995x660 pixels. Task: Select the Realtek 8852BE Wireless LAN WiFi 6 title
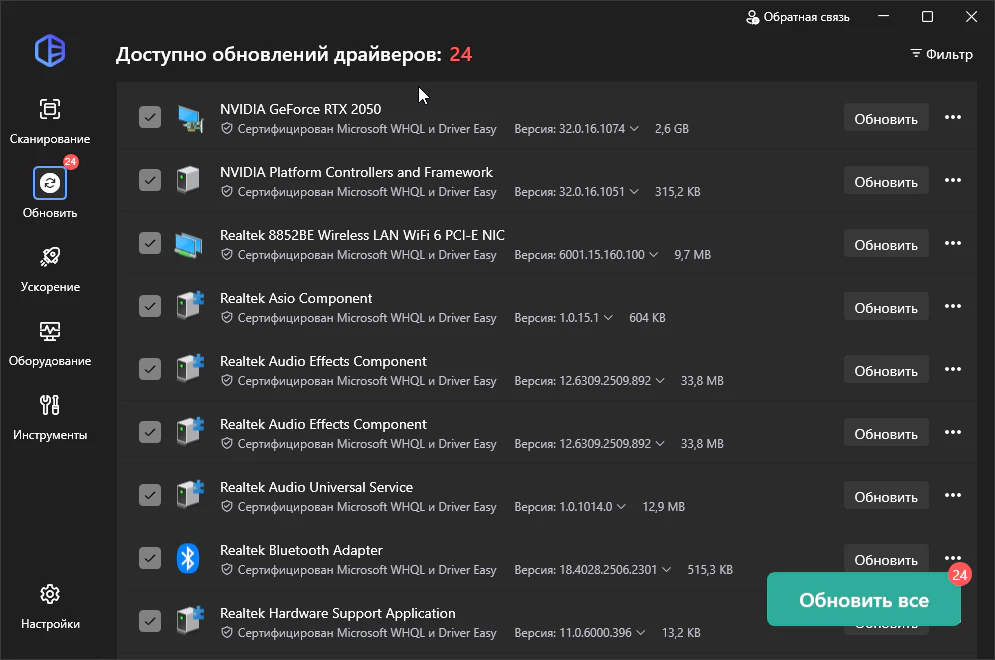pos(362,235)
